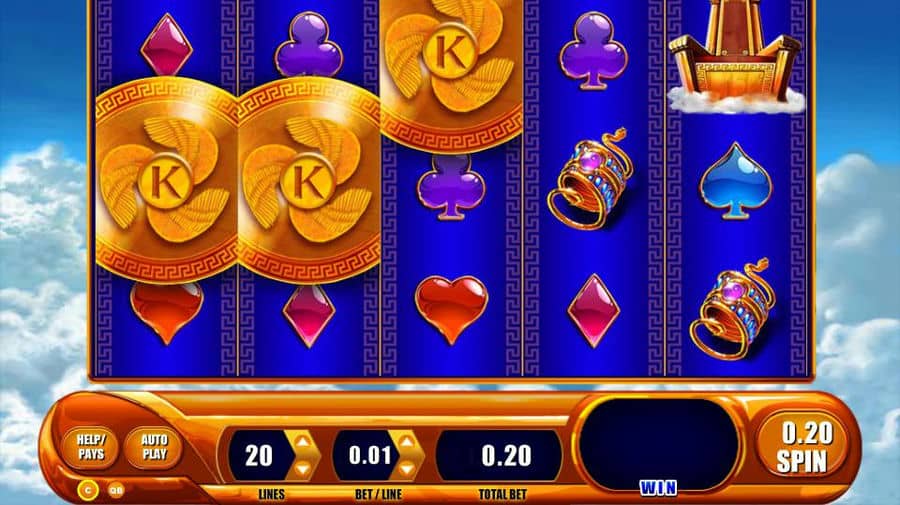Lower the BET / LINE amount
The height and width of the screenshot is (505, 900).
tap(407, 469)
